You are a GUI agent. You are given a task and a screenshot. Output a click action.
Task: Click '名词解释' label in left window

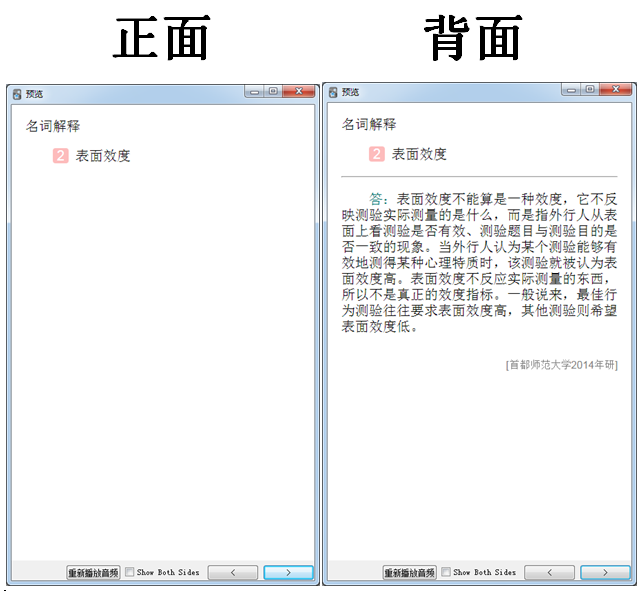[x=53, y=126]
